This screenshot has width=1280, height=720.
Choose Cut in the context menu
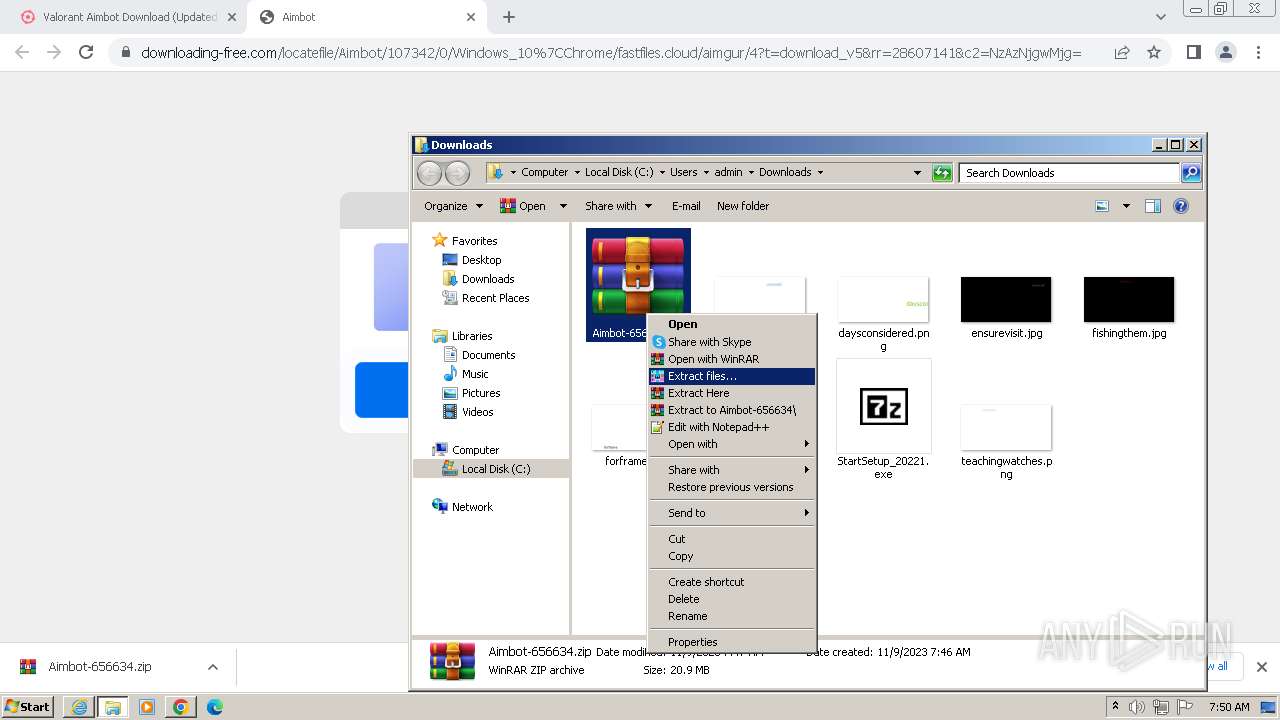coord(732,539)
